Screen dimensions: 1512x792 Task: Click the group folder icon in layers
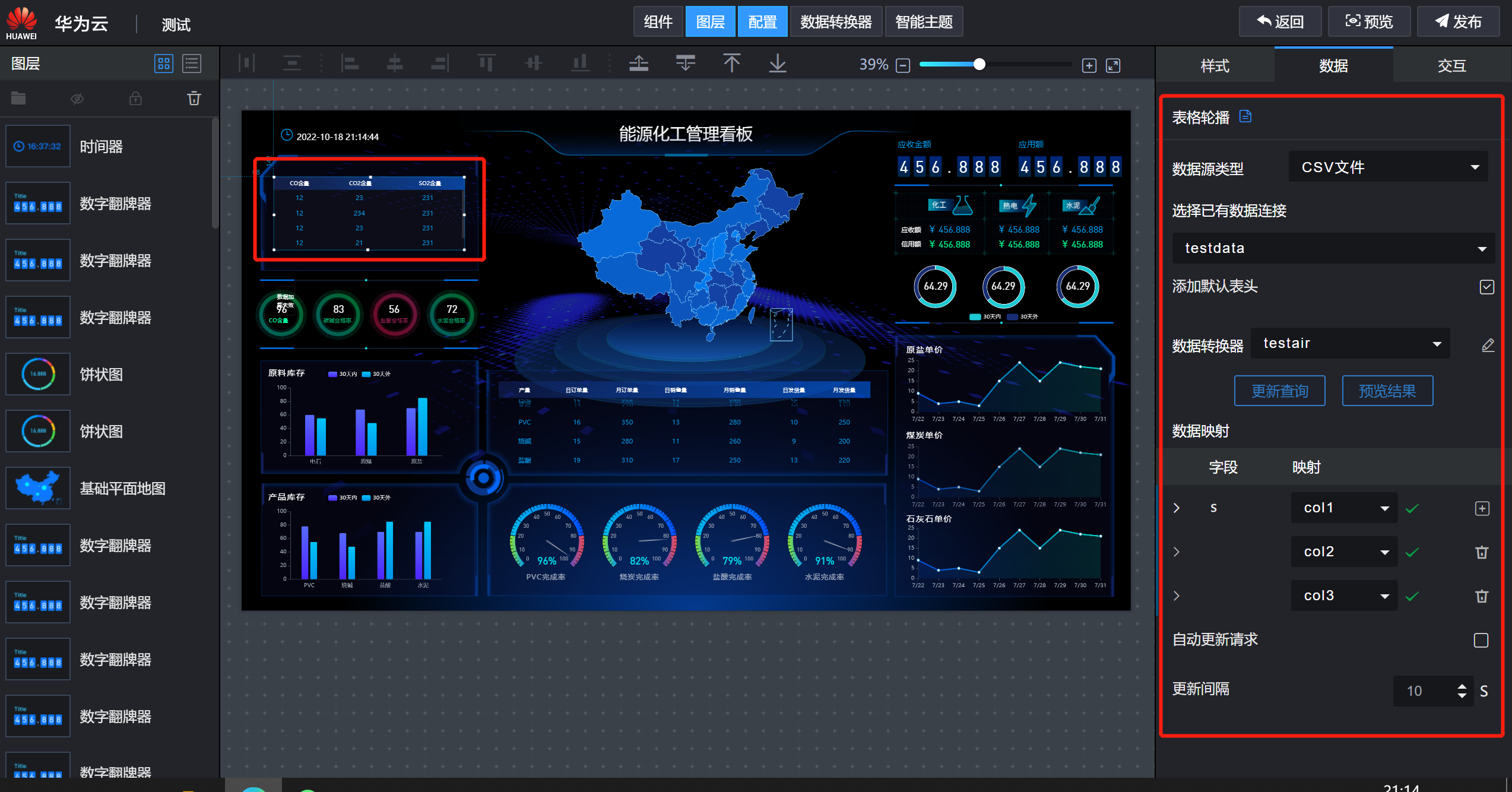[x=18, y=99]
